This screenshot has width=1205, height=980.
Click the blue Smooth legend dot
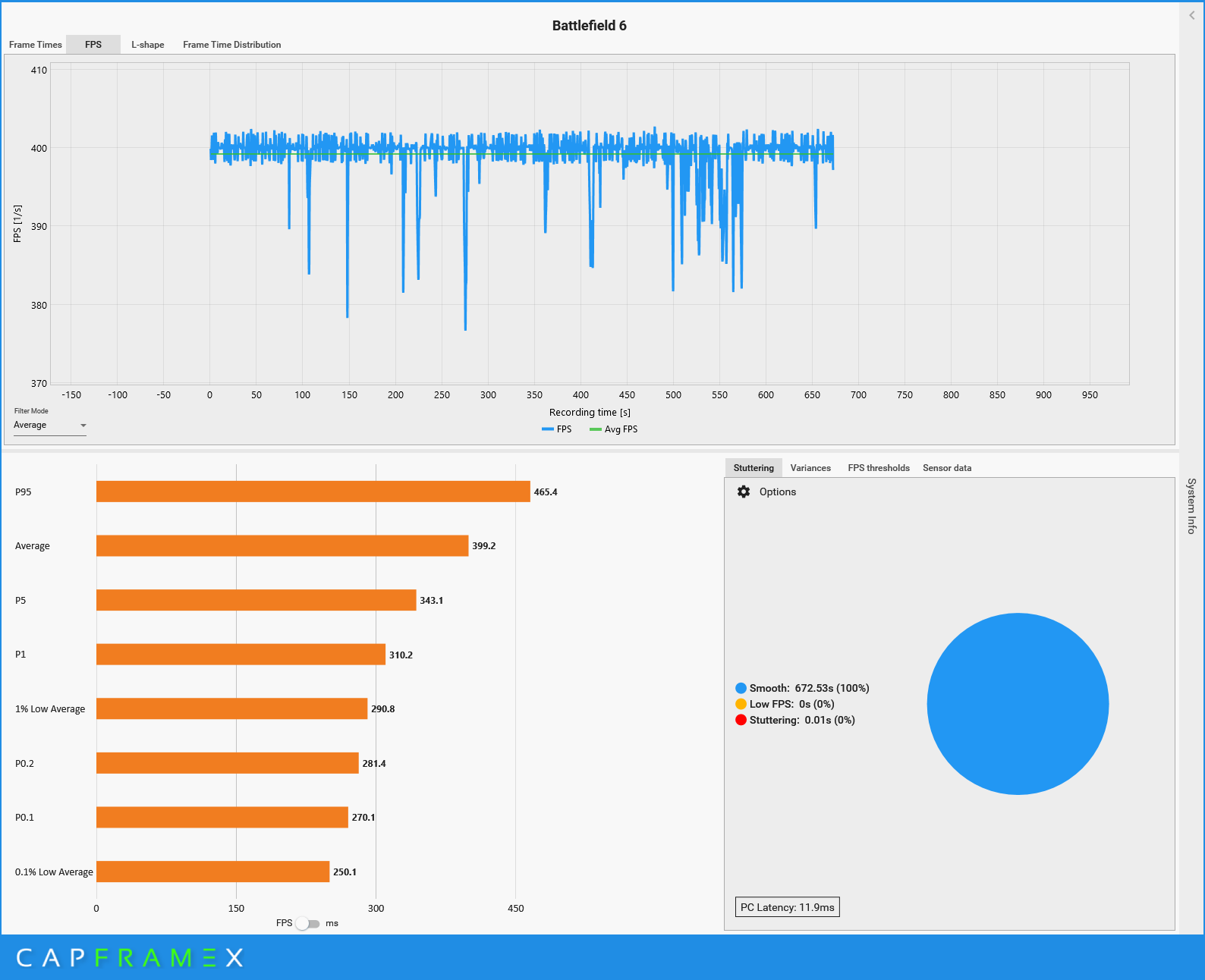click(741, 688)
